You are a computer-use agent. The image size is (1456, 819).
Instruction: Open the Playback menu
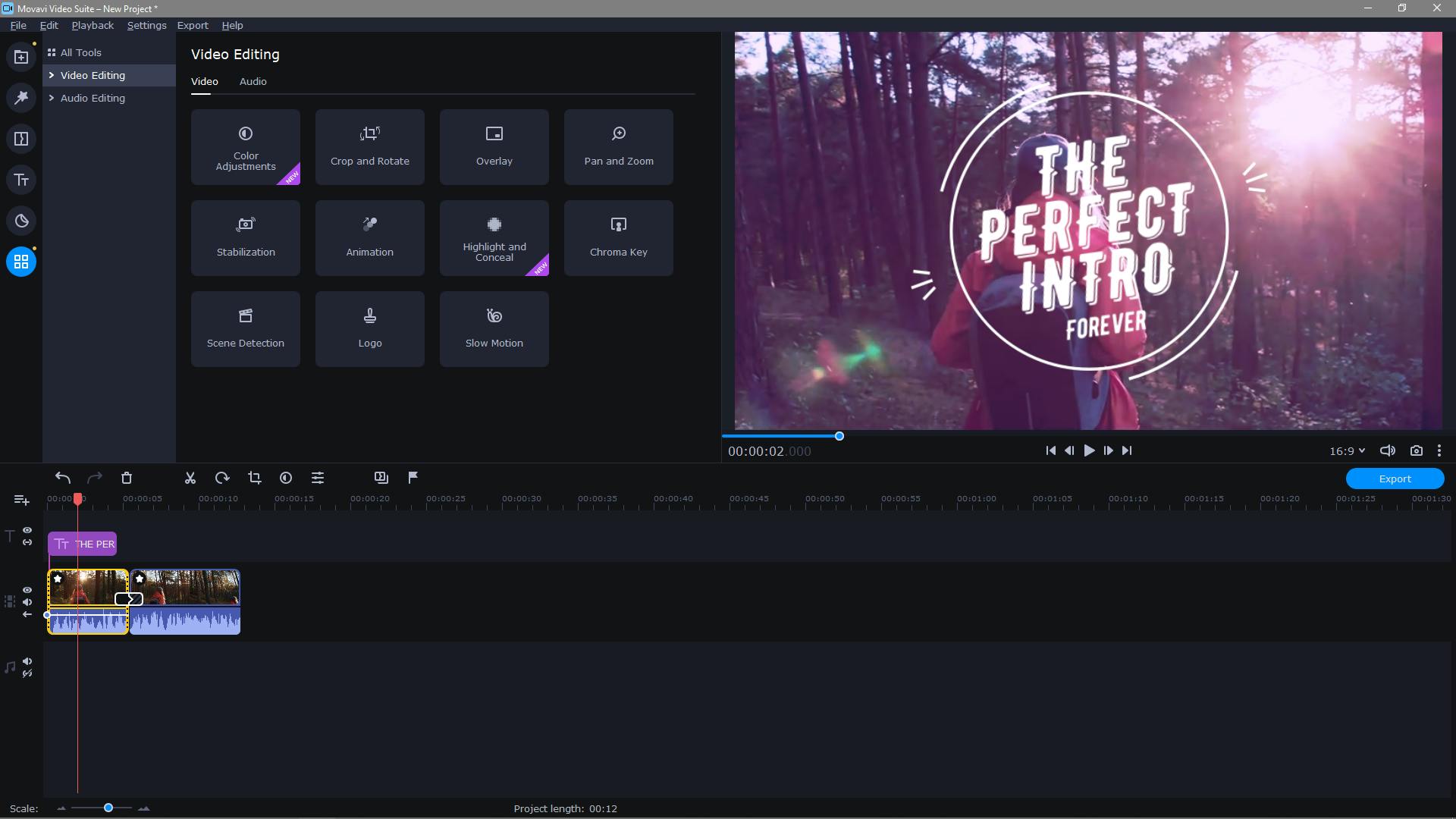[91, 25]
